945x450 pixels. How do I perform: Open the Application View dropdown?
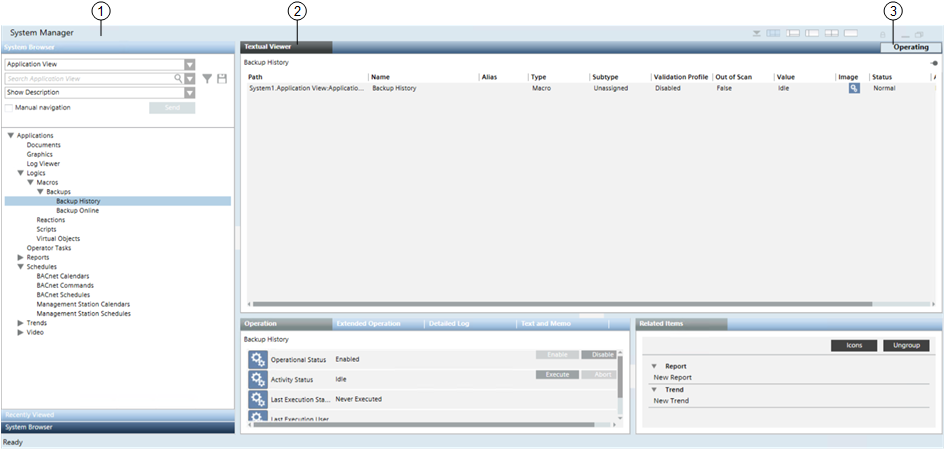click(189, 64)
